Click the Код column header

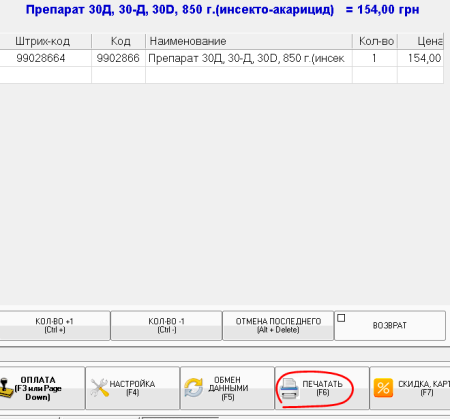(x=119, y=41)
